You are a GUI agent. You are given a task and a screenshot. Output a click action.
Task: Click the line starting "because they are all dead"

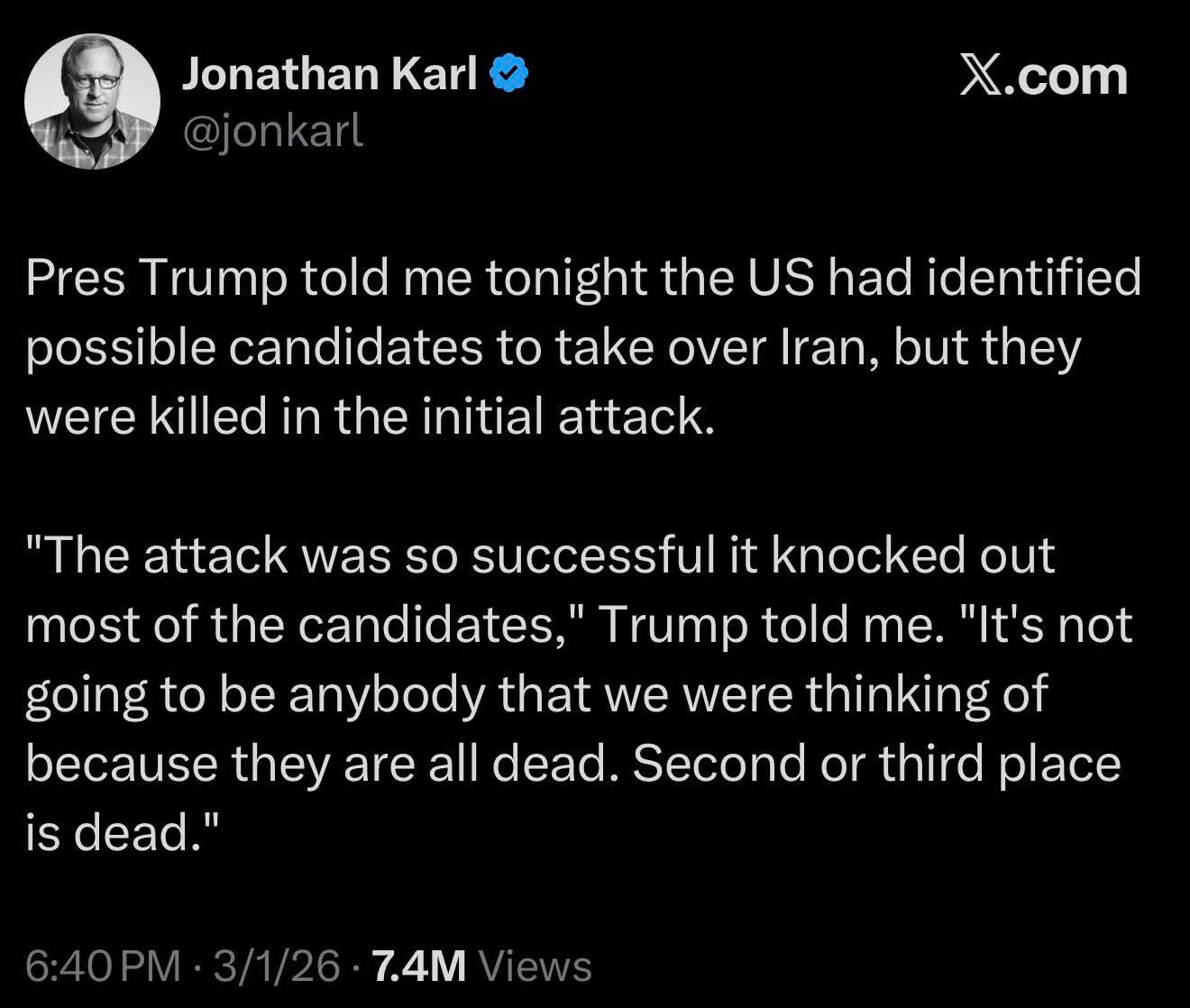(x=573, y=763)
